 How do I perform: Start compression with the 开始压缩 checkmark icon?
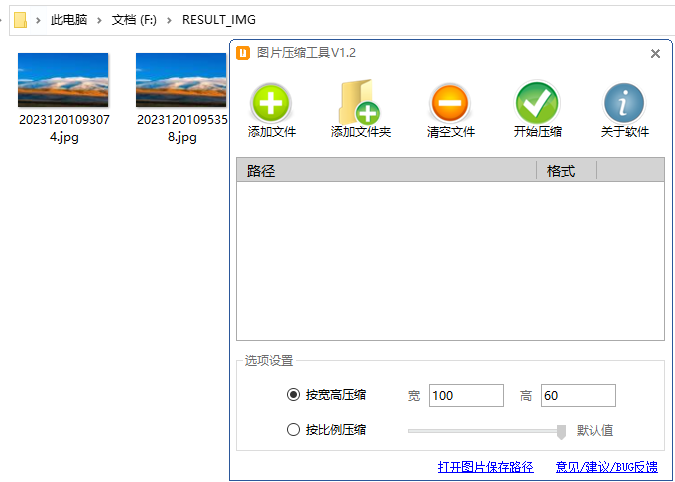pyautogui.click(x=537, y=103)
